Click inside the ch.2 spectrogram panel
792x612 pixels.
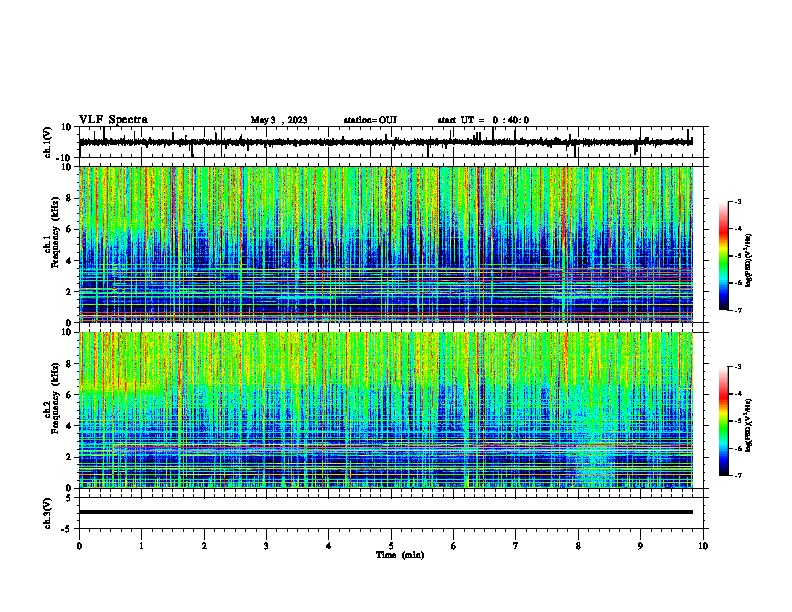click(x=385, y=410)
